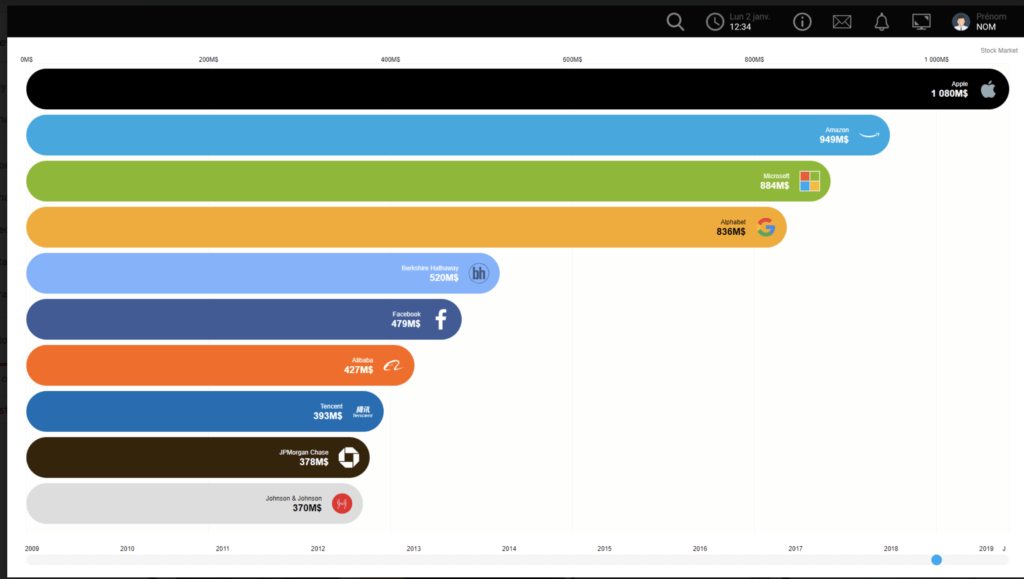Click the JPMorgan Chase logo

tap(349, 458)
